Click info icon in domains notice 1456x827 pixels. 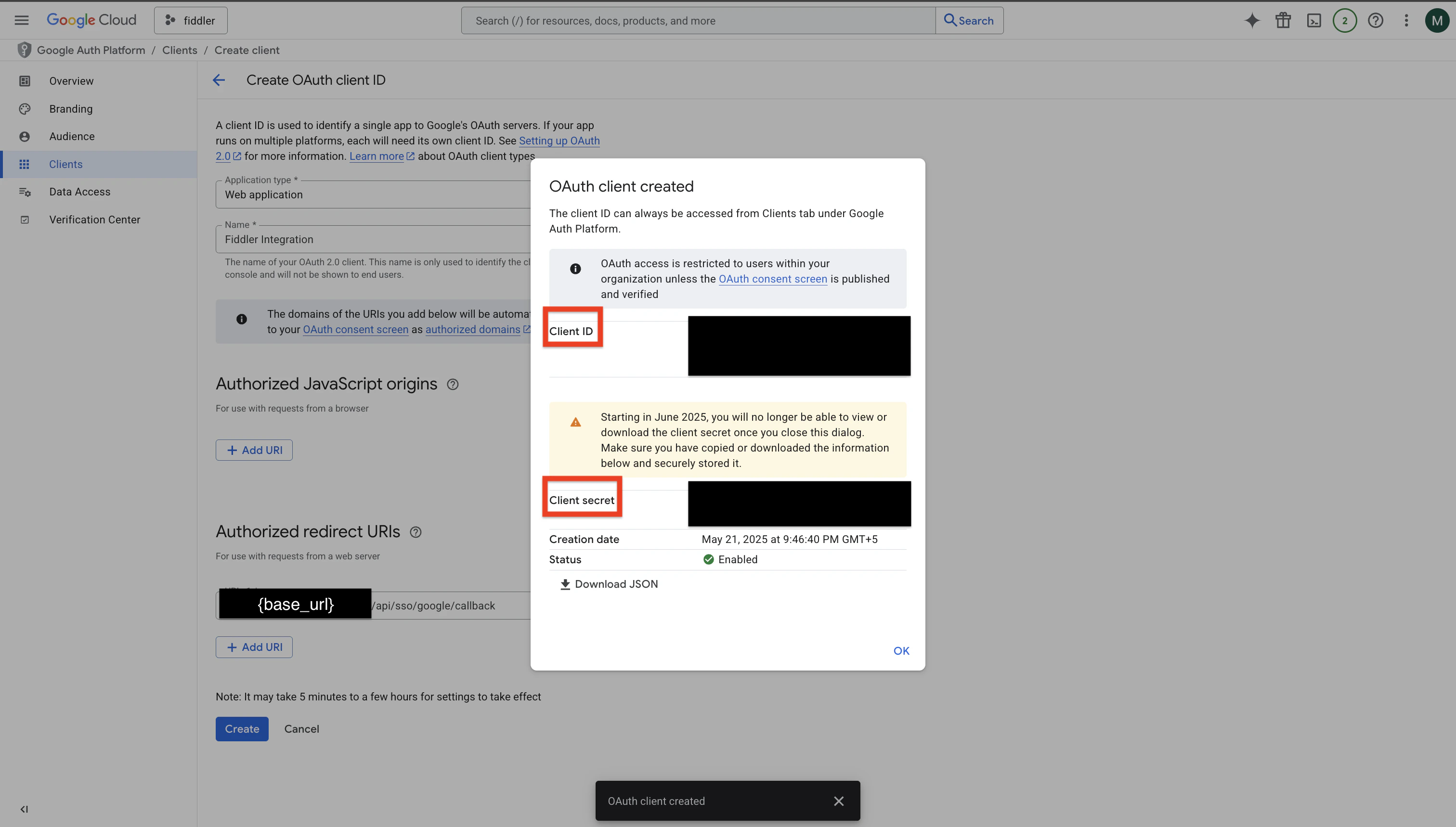241,319
